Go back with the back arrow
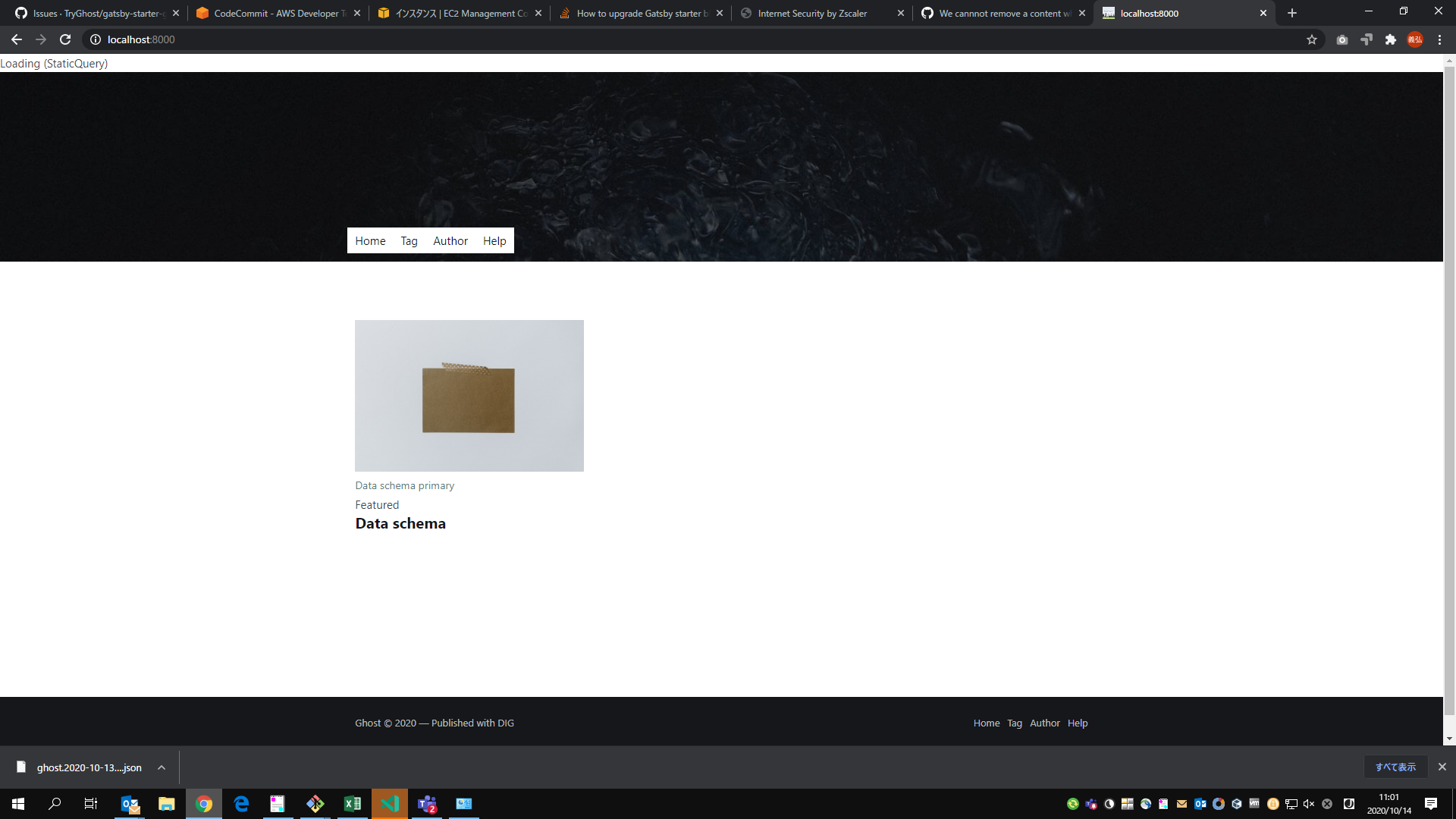 pos(17,39)
